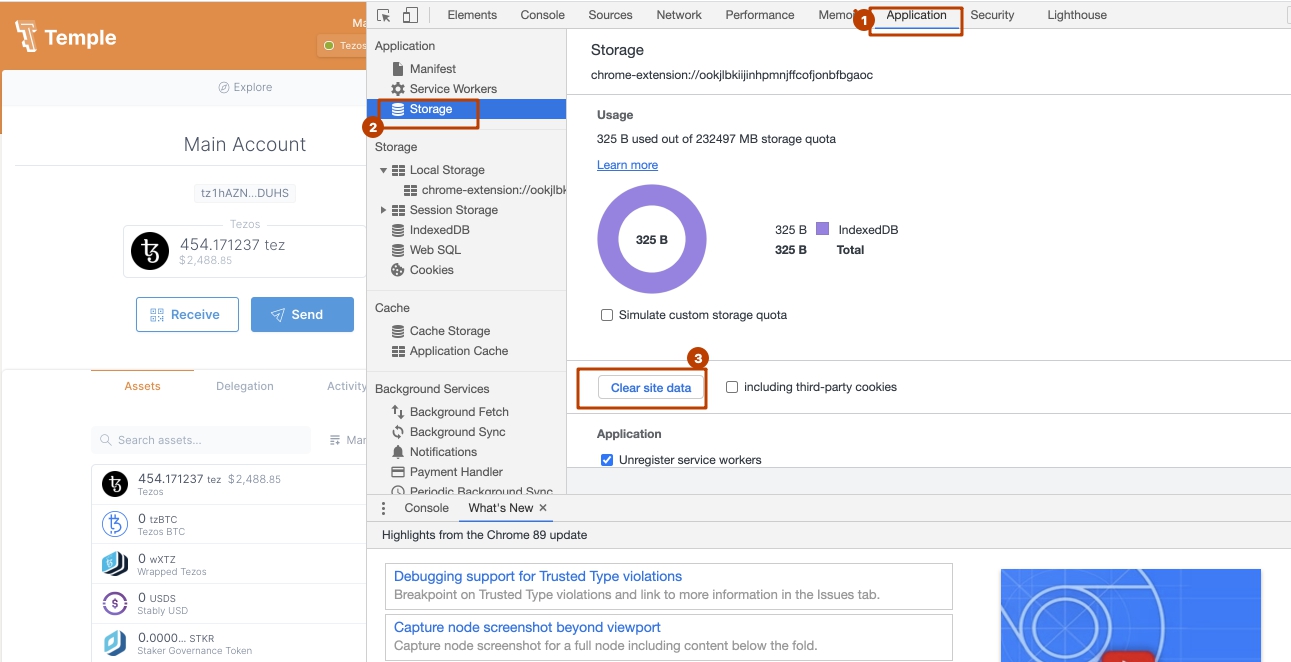Screen dimensions: 1291x662
Task: Select the chrome-extension Local Storage entry
Action: pos(485,190)
